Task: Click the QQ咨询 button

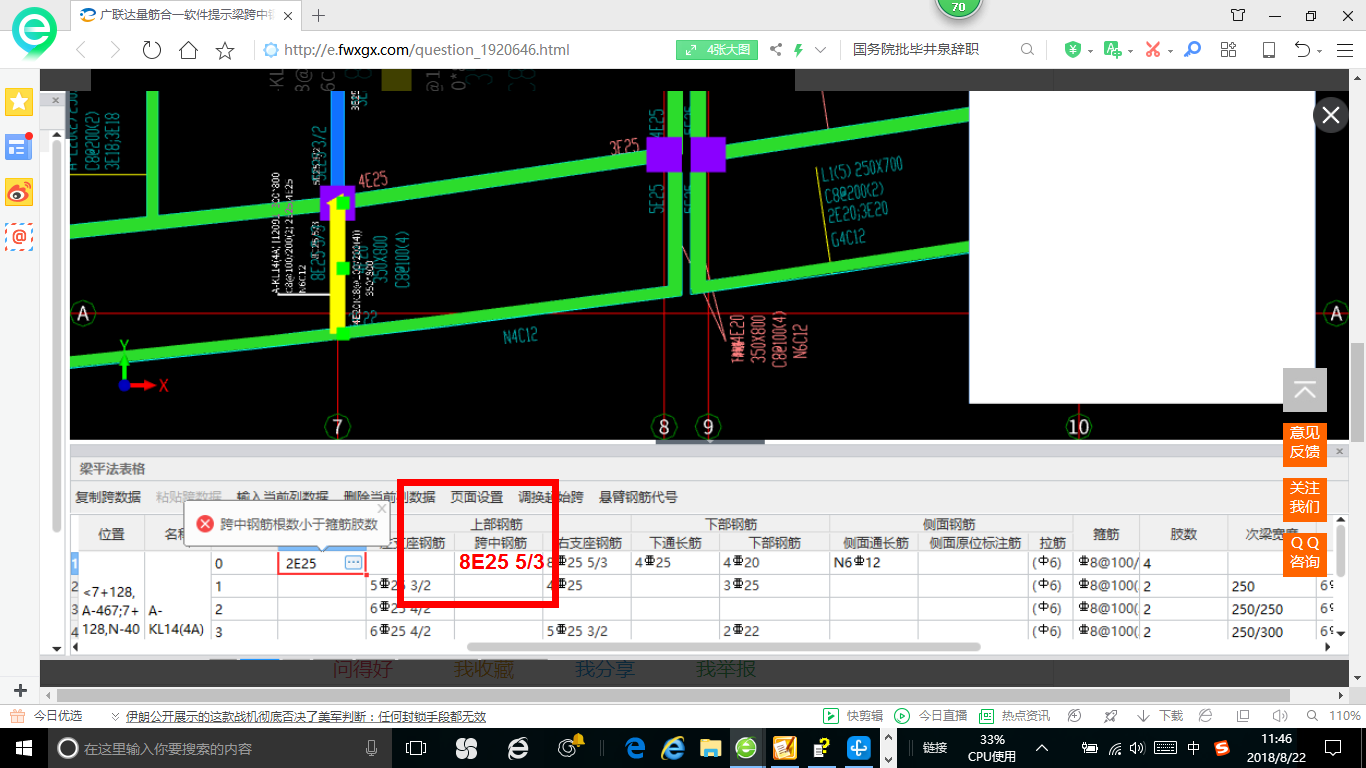Action: [1305, 553]
